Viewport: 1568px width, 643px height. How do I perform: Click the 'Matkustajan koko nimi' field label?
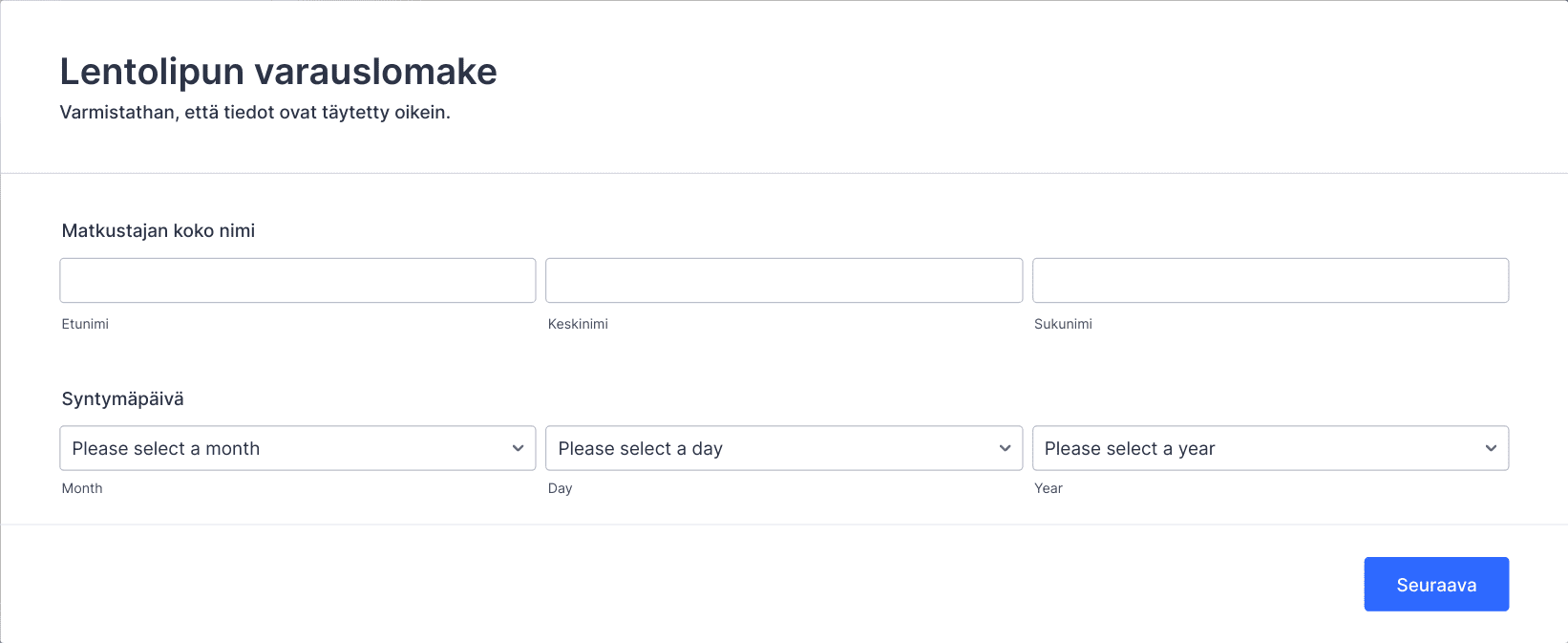[x=159, y=230]
